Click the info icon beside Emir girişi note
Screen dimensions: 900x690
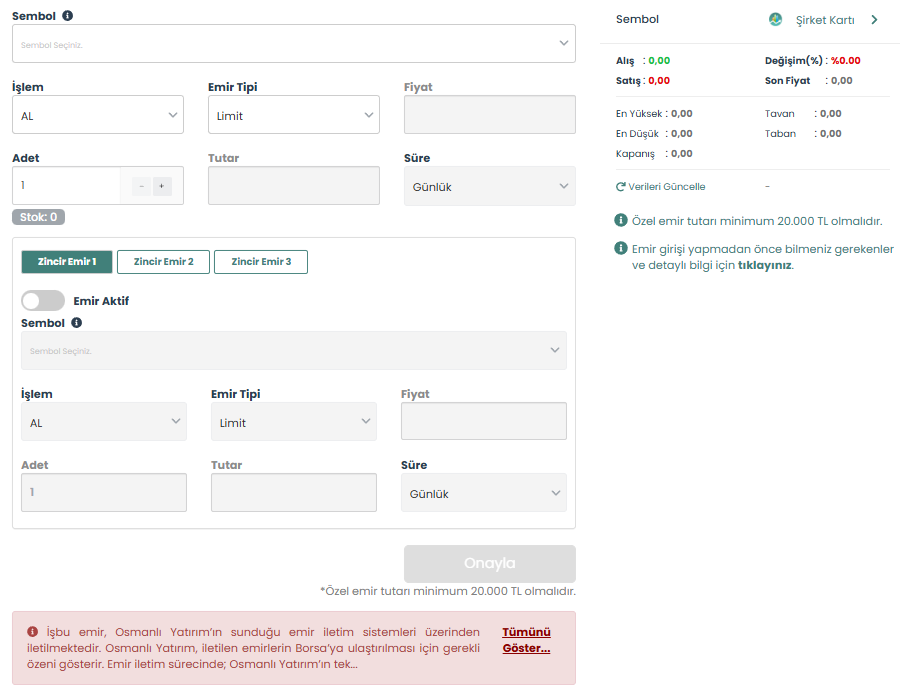(621, 249)
